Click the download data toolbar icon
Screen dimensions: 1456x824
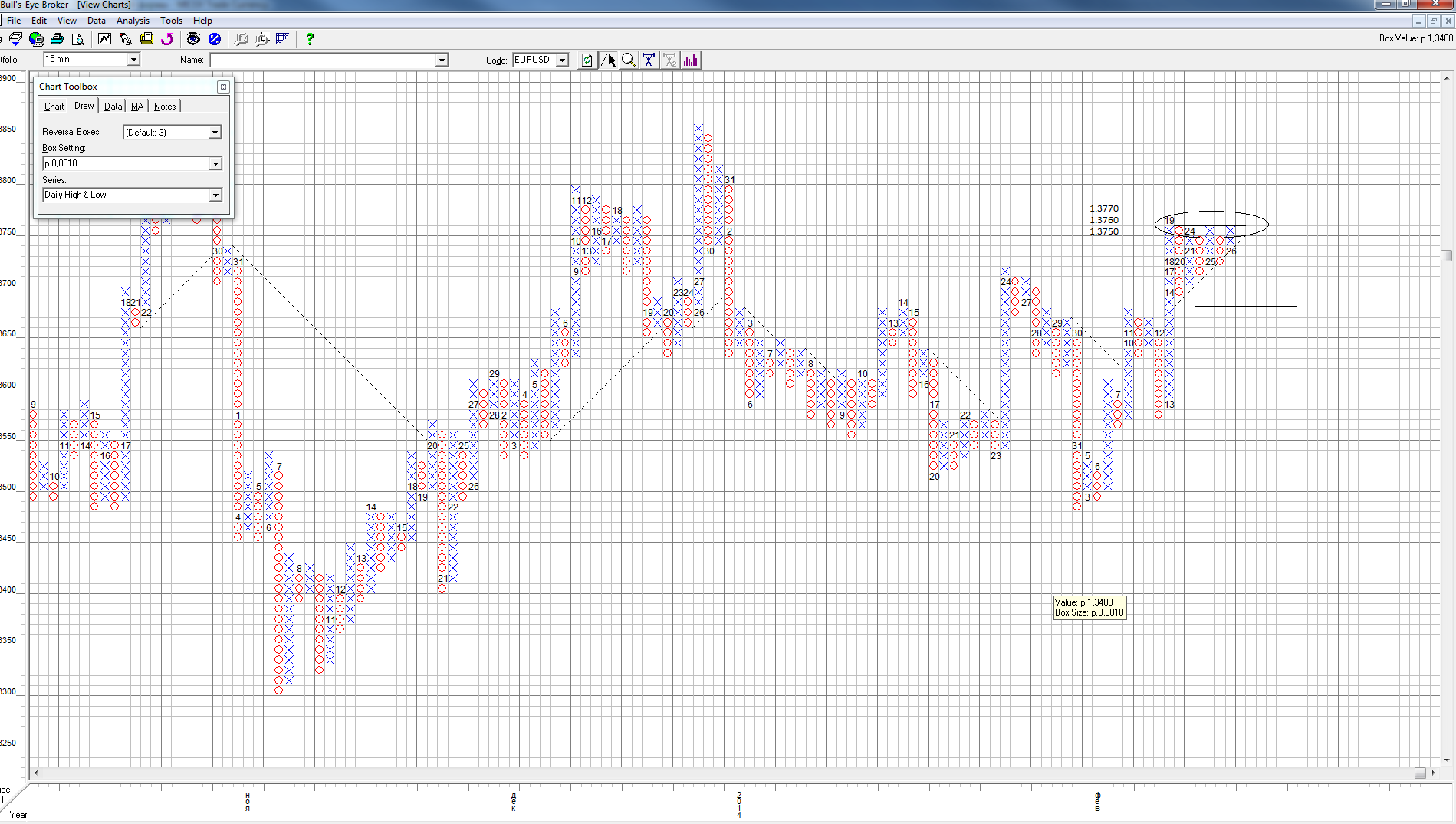click(x=15, y=39)
